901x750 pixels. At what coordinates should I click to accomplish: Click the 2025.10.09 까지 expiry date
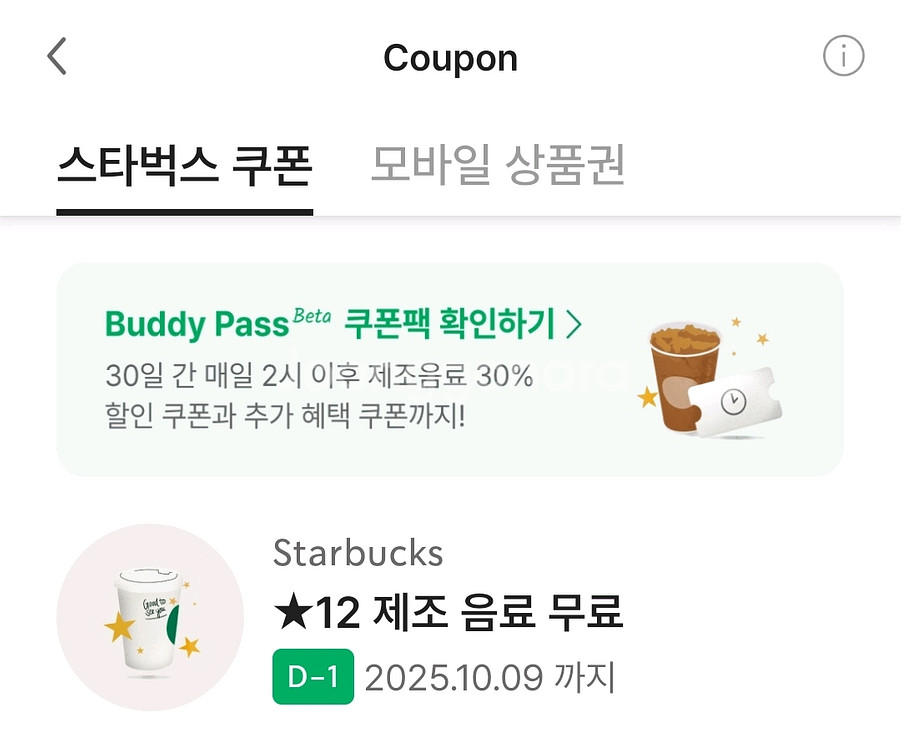tap(489, 679)
